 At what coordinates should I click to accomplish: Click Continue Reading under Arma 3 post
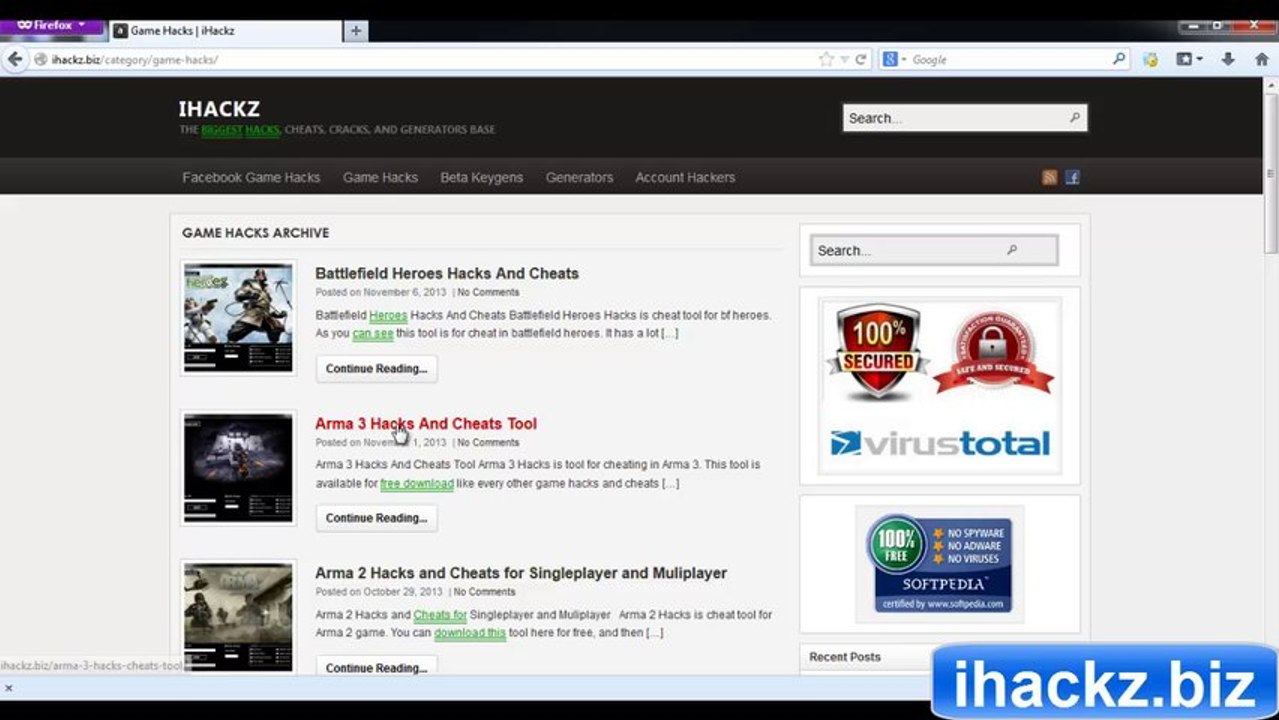click(376, 518)
